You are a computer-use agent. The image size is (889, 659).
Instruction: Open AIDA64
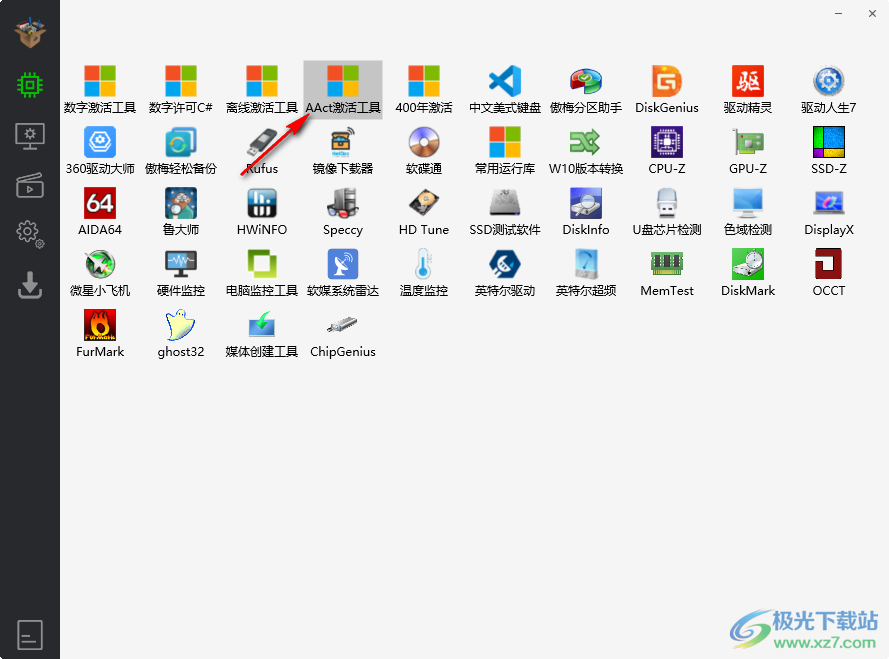[x=100, y=212]
